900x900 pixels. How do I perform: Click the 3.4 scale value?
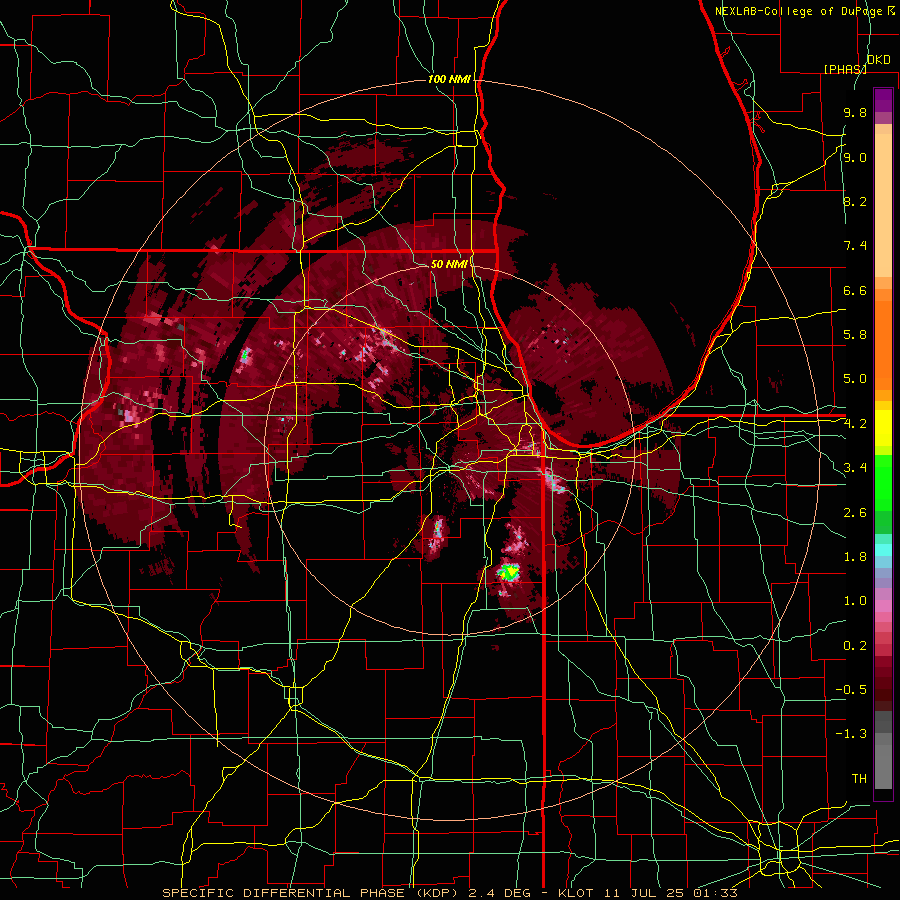pos(855,468)
